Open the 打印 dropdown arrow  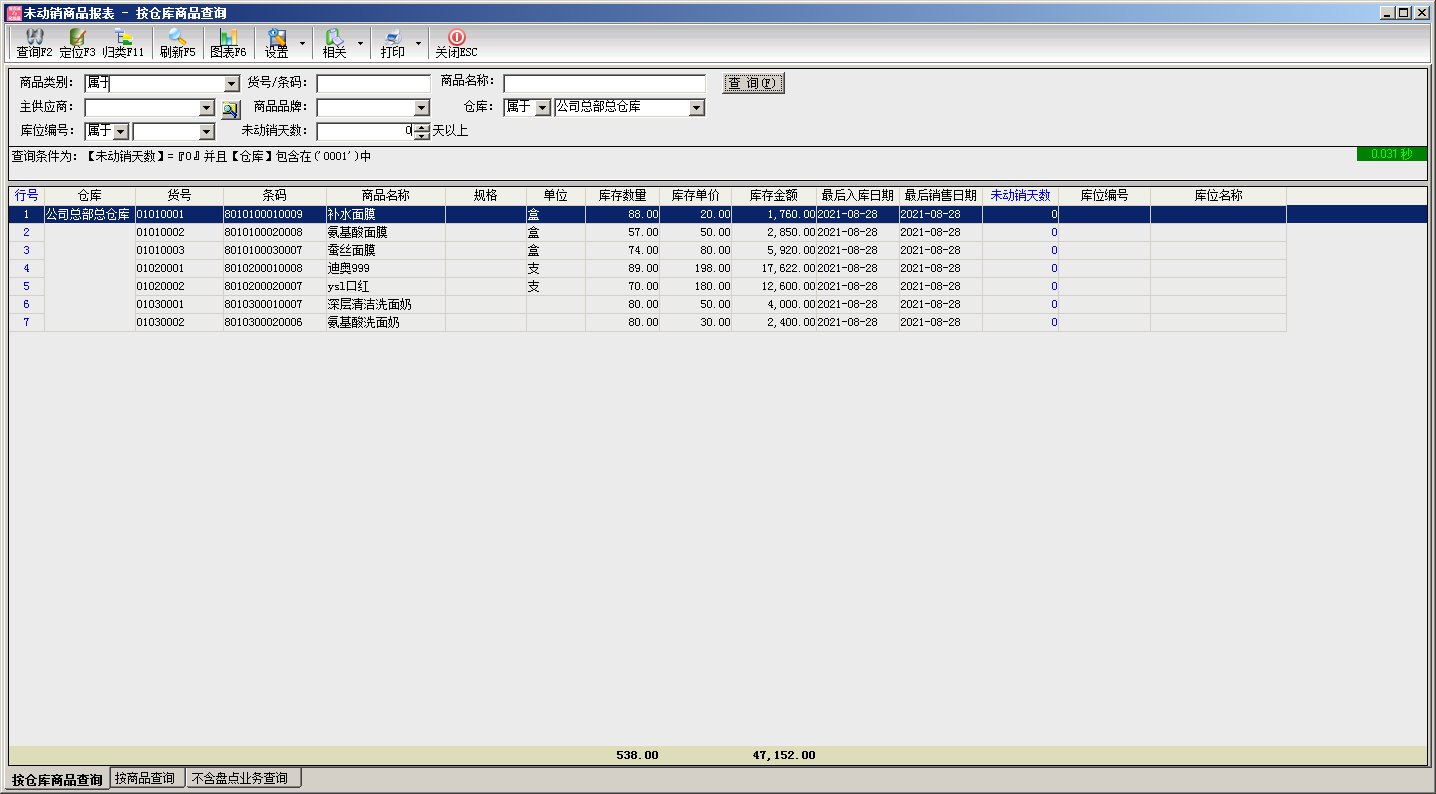[x=418, y=44]
